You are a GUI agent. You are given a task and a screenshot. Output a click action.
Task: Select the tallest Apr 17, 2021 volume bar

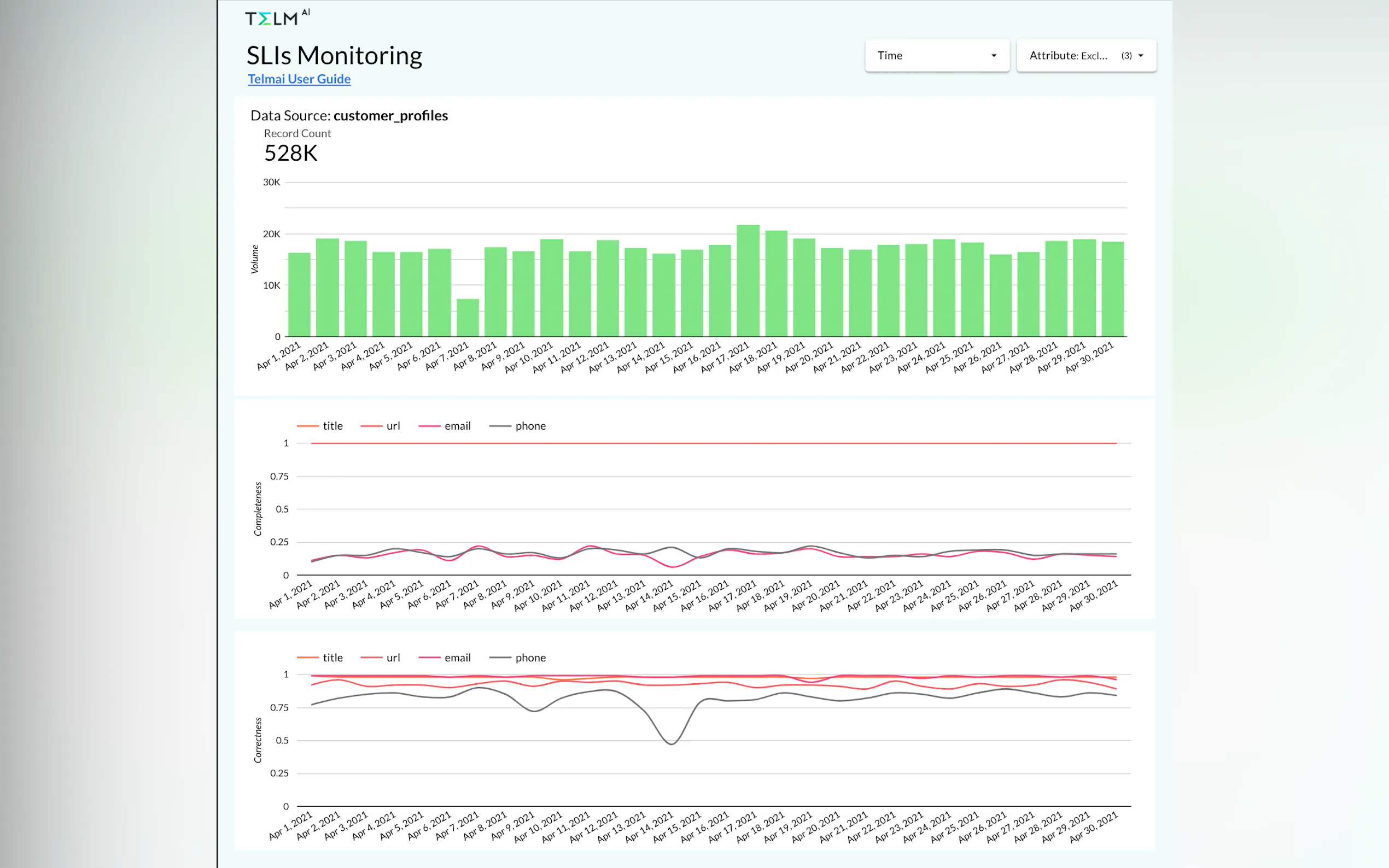pyautogui.click(x=748, y=281)
